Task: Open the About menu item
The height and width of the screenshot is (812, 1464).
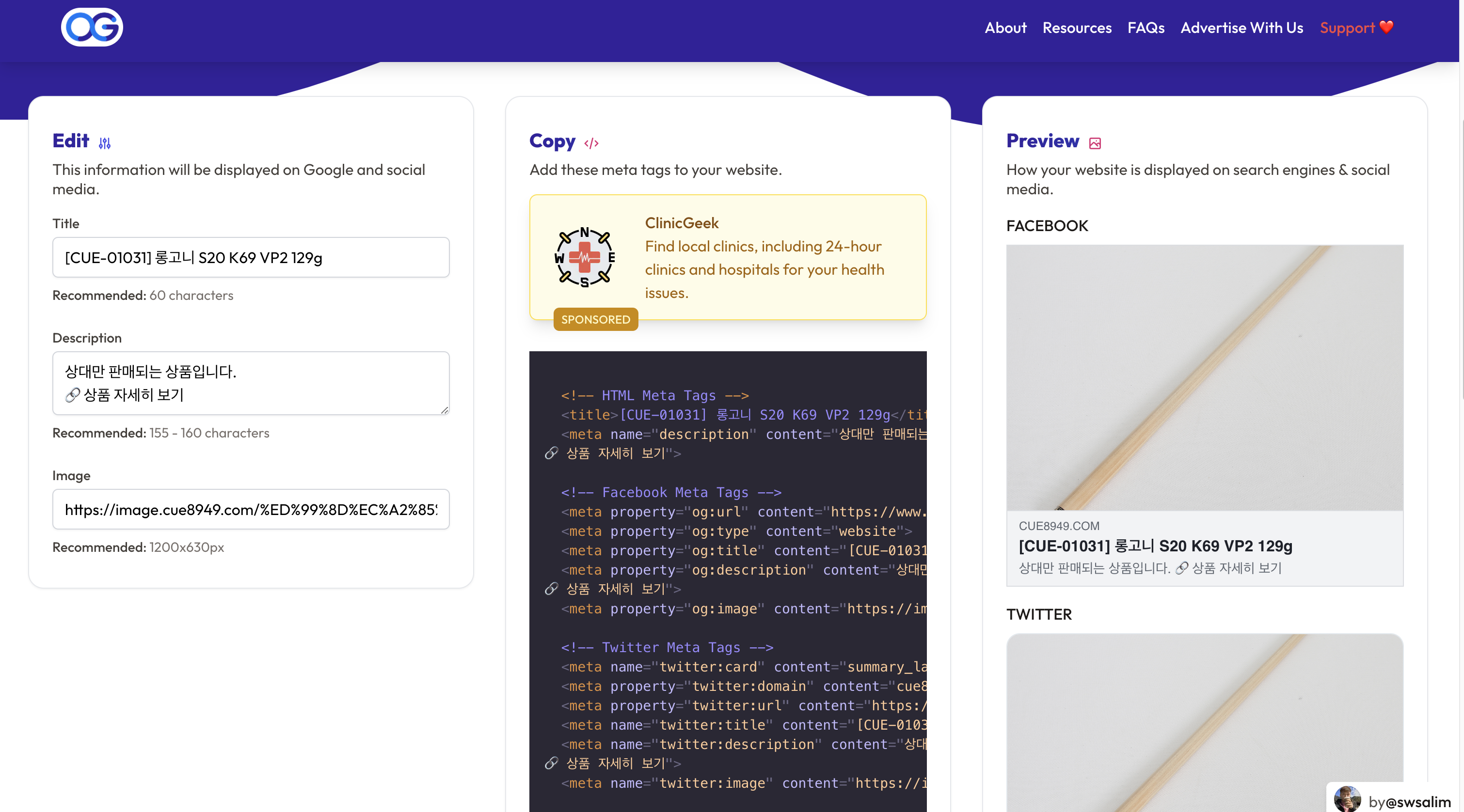Action: point(1005,28)
